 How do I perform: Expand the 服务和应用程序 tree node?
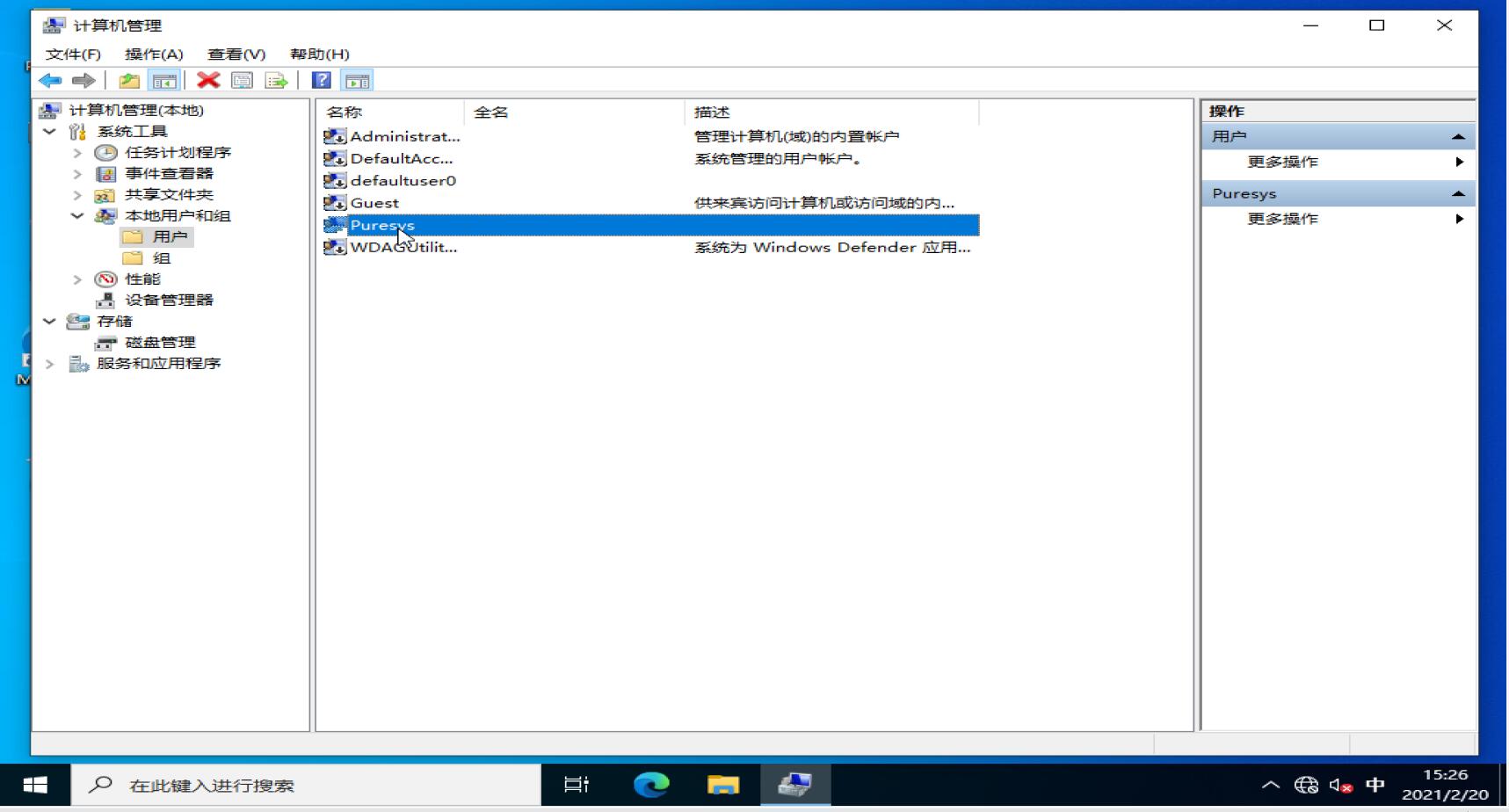tap(50, 363)
